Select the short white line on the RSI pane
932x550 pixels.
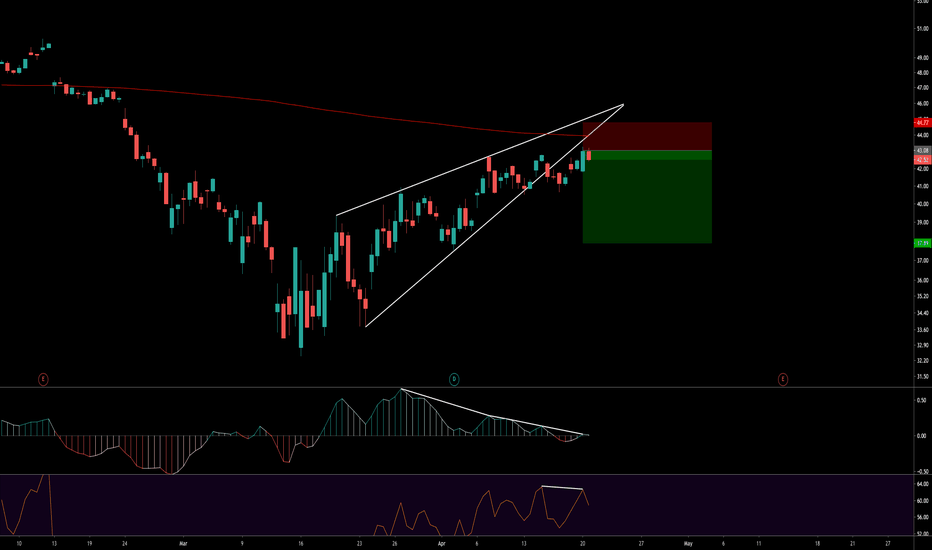(x=562, y=488)
